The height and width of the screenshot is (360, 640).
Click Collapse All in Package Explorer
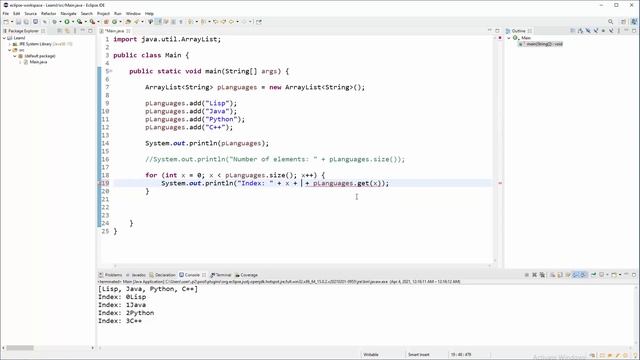(60, 31)
